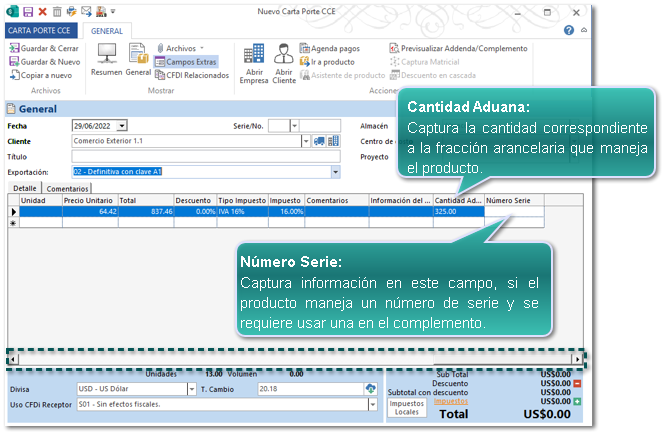The width and height of the screenshot is (667, 435).
Task: Open the Fecha date picker dropdown
Action: point(122,126)
